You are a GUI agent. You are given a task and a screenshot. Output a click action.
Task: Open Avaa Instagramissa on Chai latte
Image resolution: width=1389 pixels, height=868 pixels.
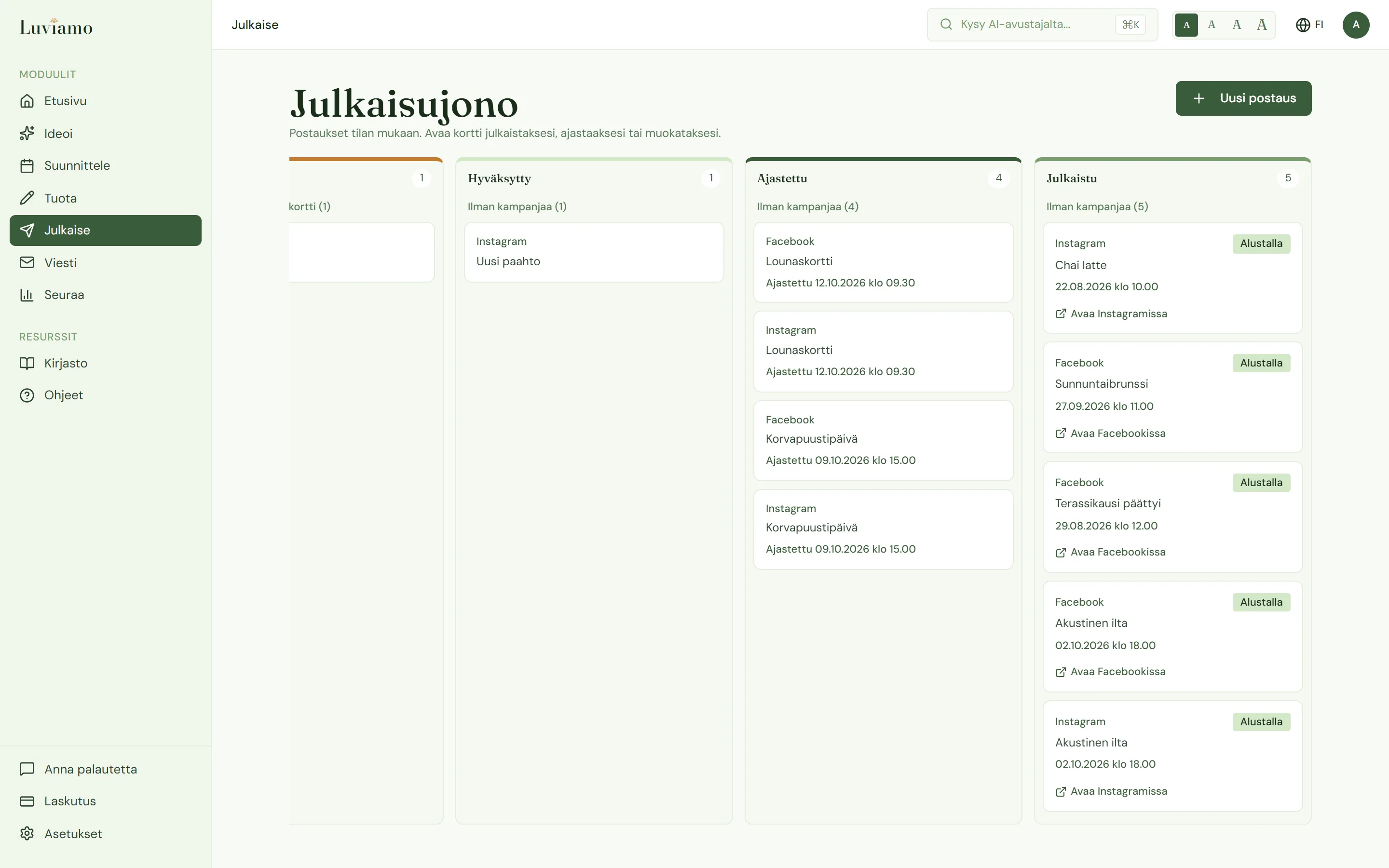pyautogui.click(x=1111, y=313)
